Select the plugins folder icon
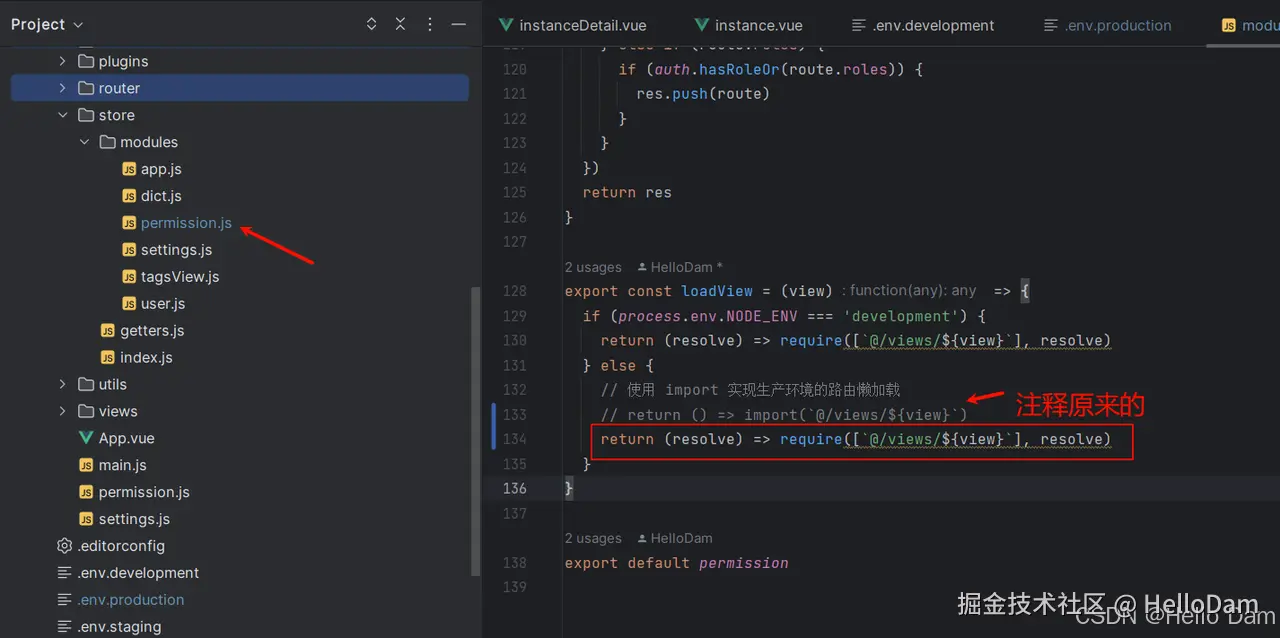The width and height of the screenshot is (1280, 638). tap(86, 61)
